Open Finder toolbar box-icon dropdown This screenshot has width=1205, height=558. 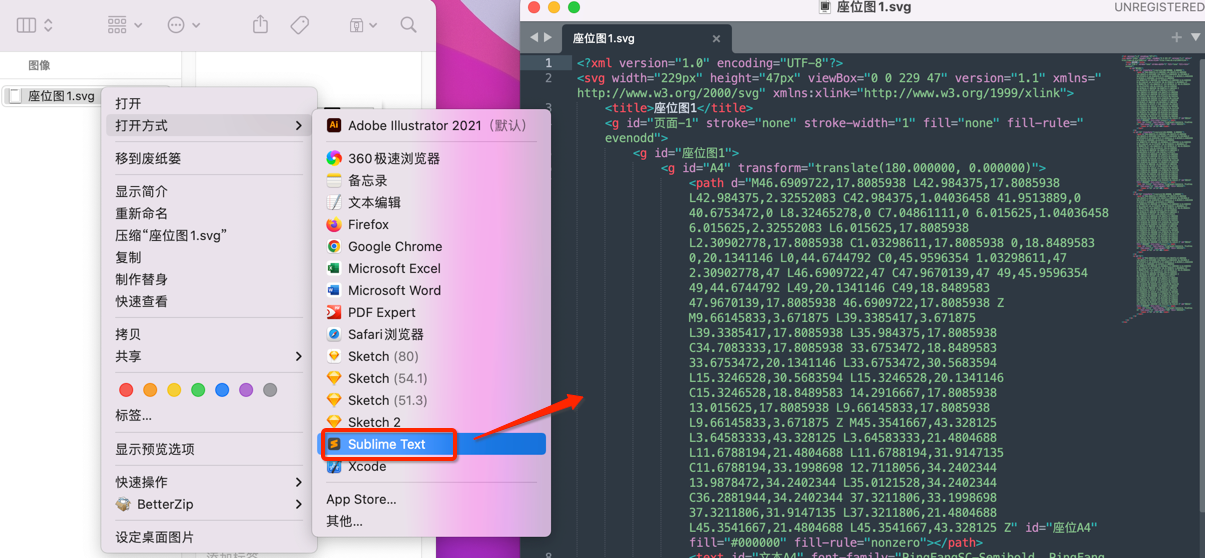(x=363, y=25)
